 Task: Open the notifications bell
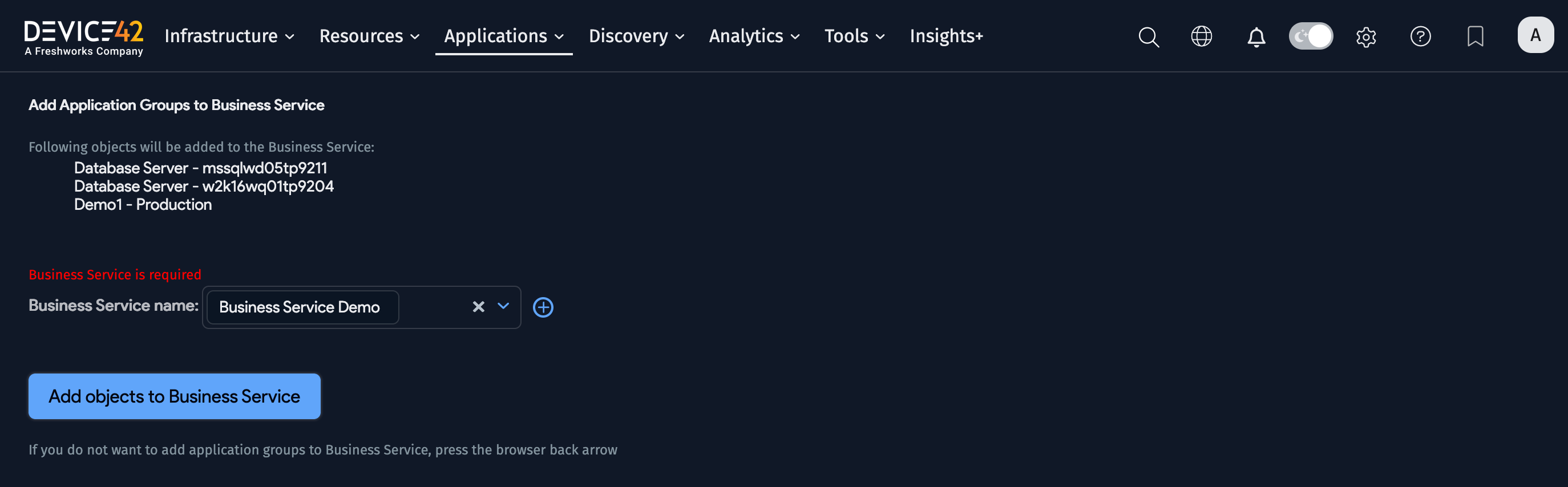(1256, 37)
